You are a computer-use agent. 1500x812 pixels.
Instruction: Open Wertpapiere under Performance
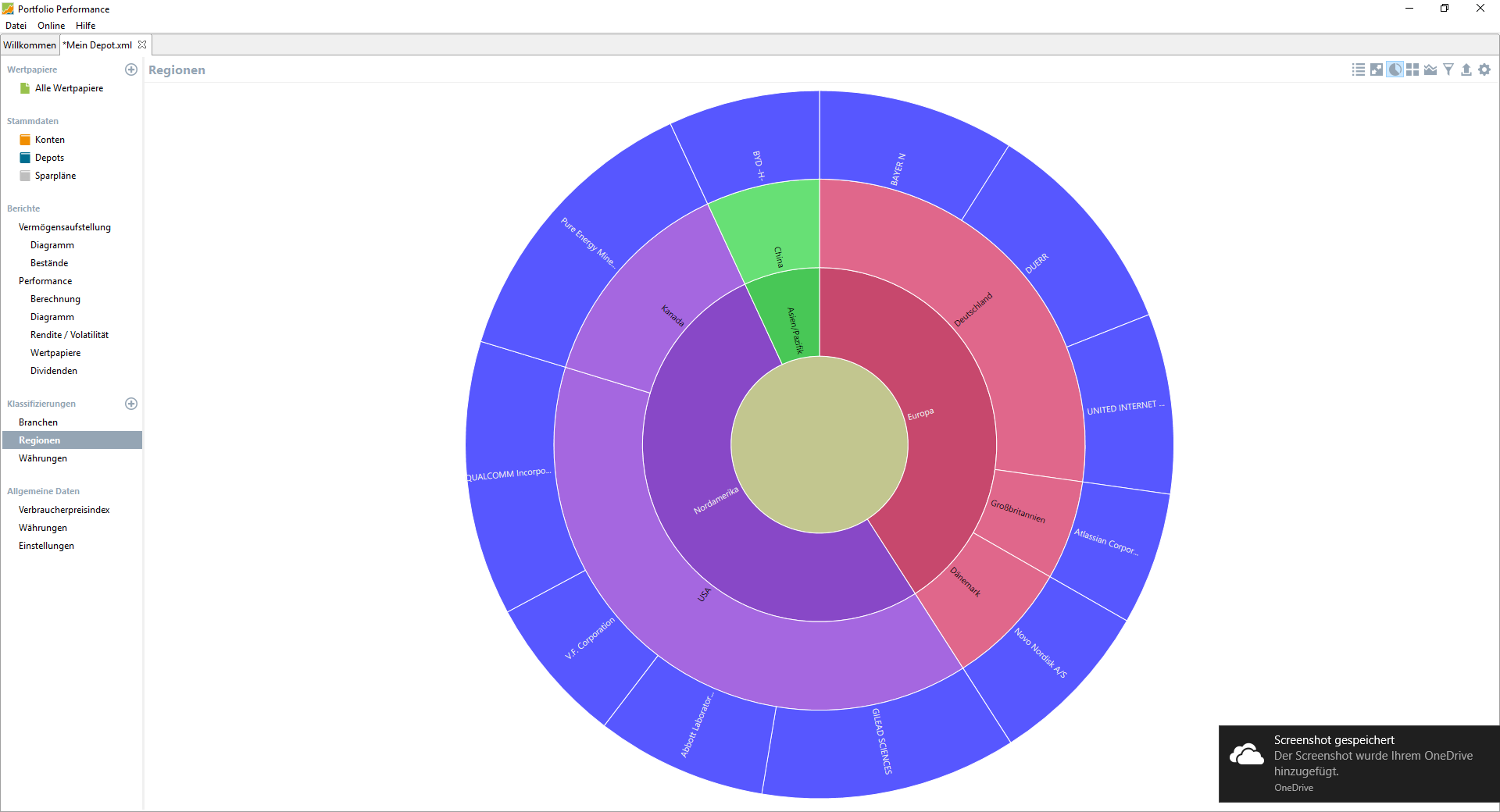pos(55,353)
